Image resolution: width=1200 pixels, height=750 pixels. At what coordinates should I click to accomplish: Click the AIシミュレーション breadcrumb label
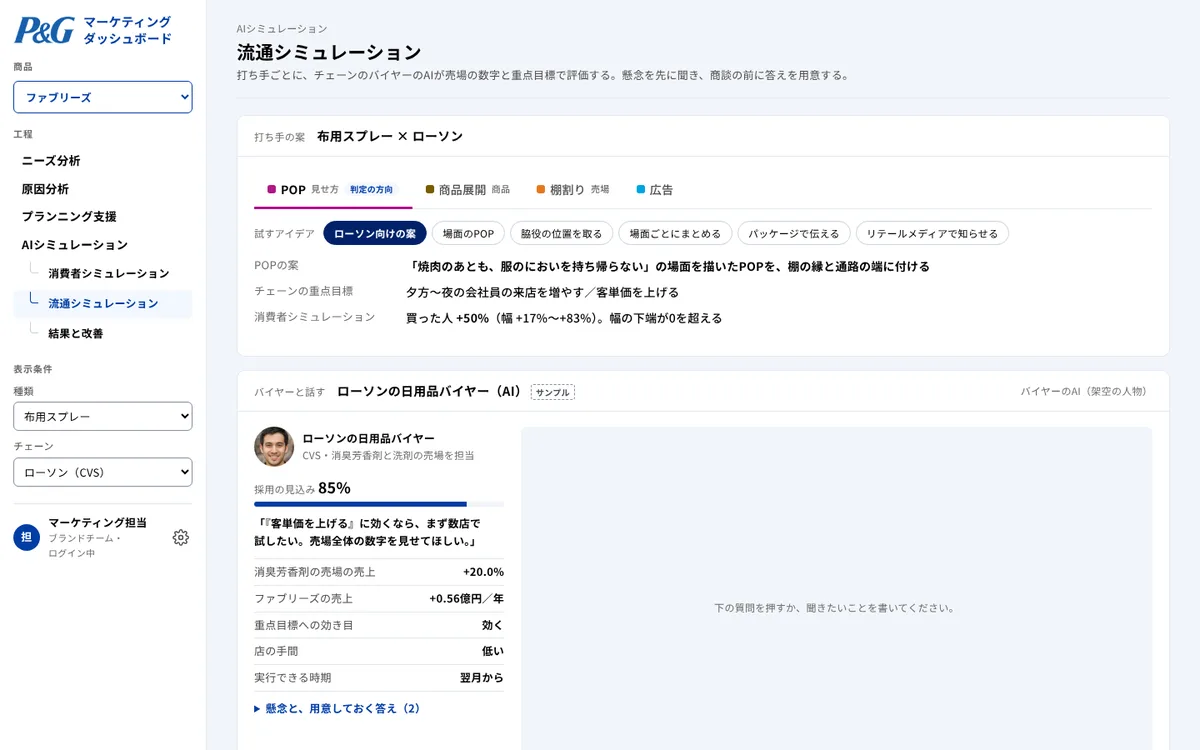282,29
